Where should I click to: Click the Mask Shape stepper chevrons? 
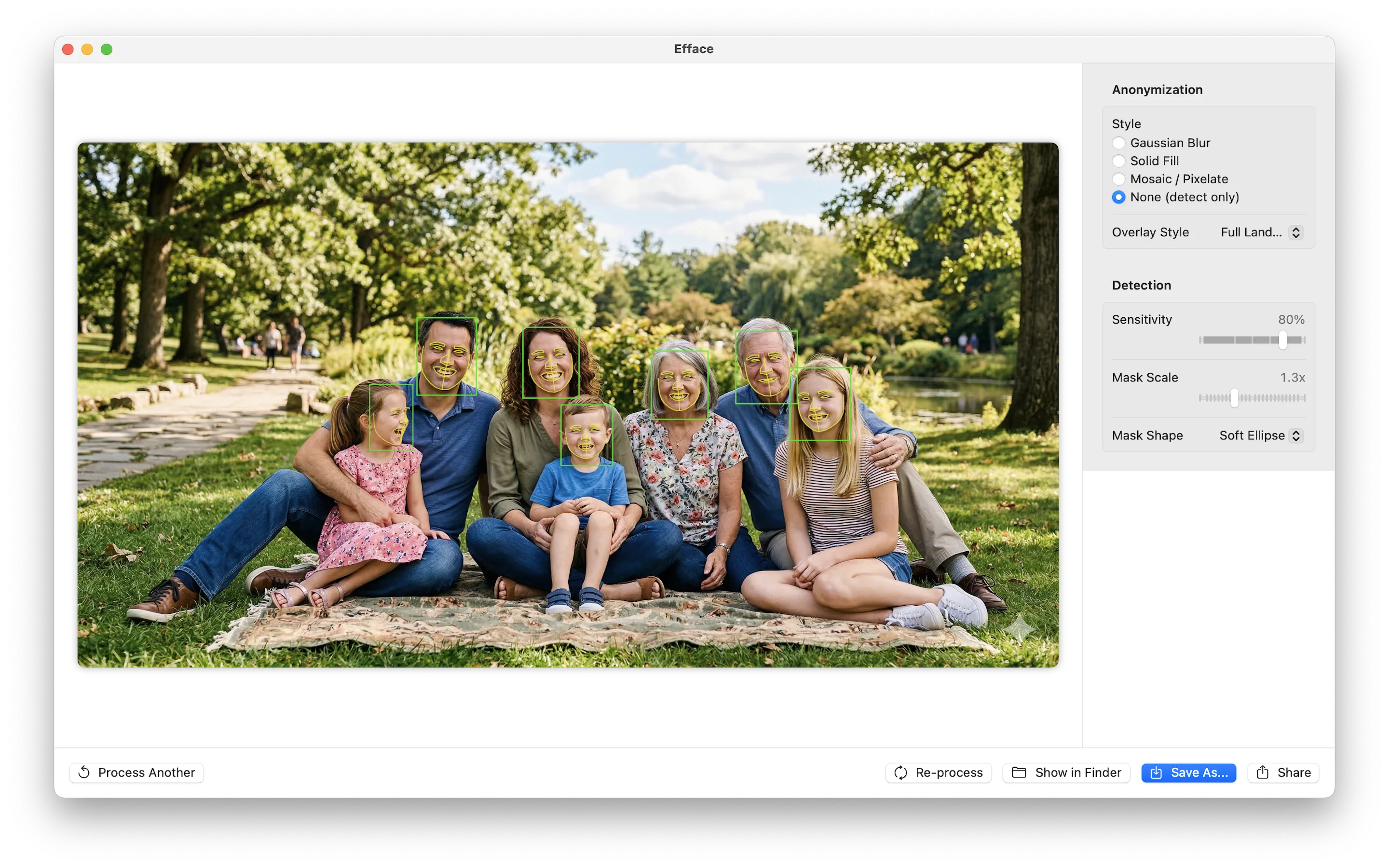[1296, 435]
